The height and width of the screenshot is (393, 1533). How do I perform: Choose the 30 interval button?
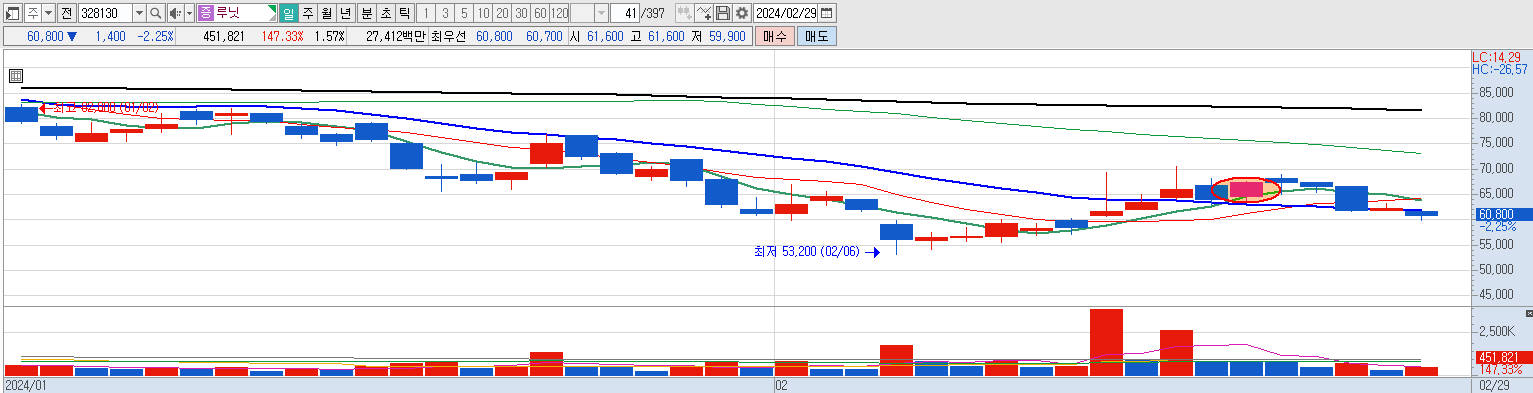(x=521, y=13)
